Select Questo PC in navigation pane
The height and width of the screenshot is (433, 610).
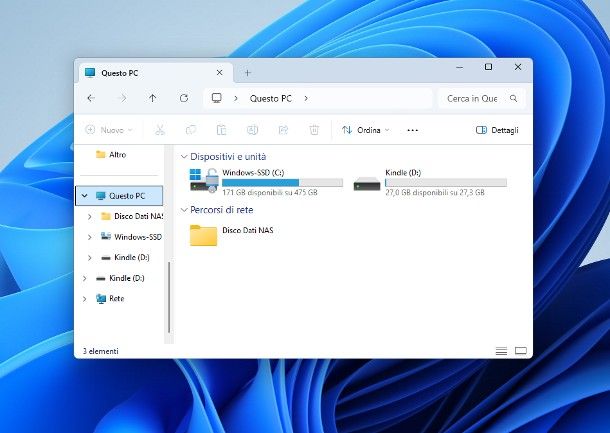(x=119, y=196)
